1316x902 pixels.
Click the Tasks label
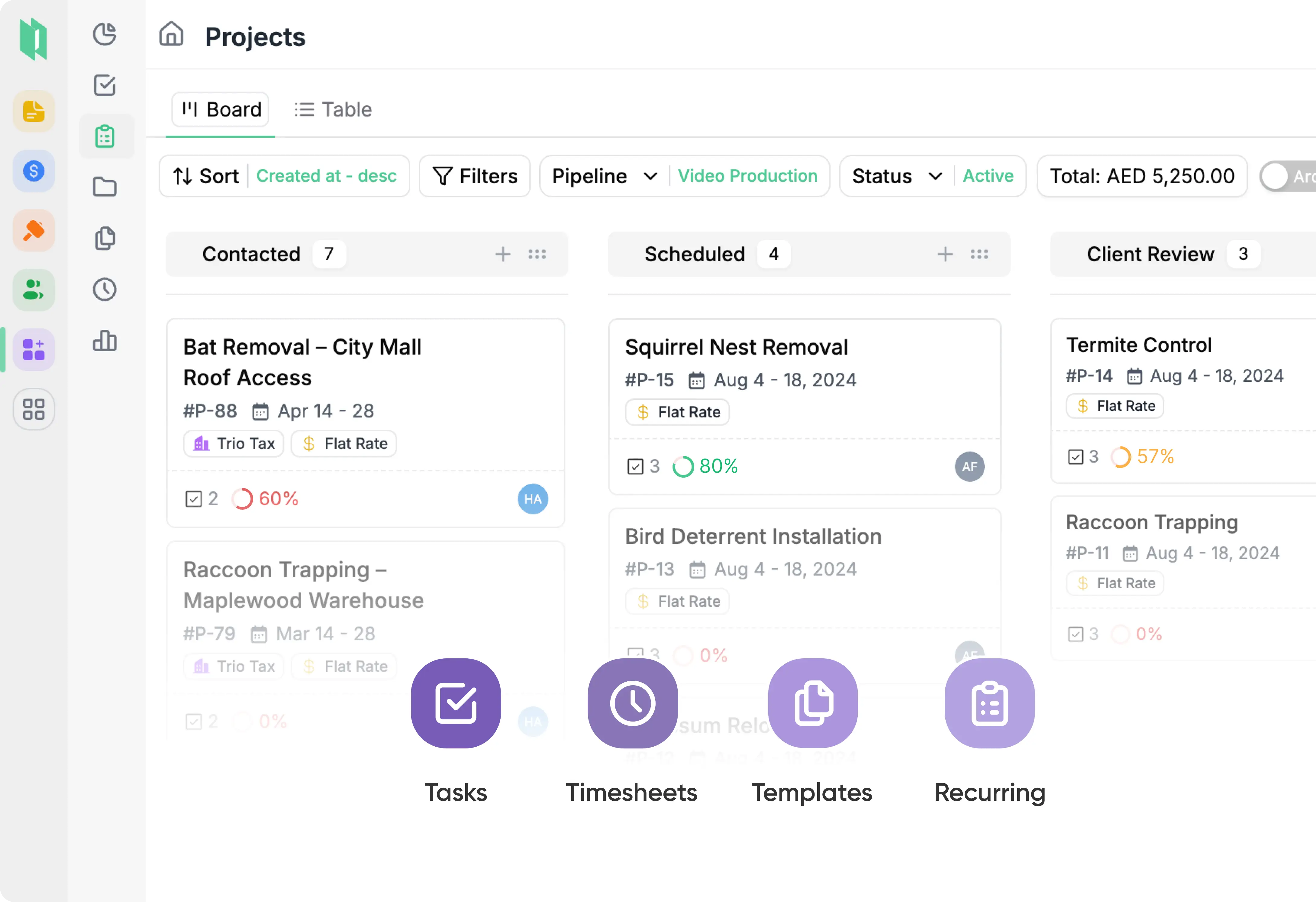coord(456,792)
